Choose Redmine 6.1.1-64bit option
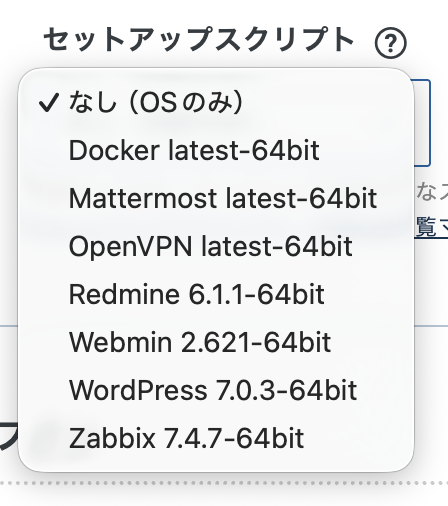Image resolution: width=448 pixels, height=506 pixels. [x=216, y=294]
